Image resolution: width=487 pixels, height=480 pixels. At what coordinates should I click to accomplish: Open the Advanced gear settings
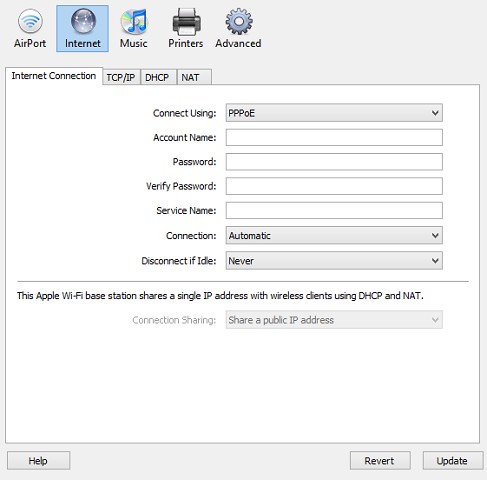coord(238,29)
